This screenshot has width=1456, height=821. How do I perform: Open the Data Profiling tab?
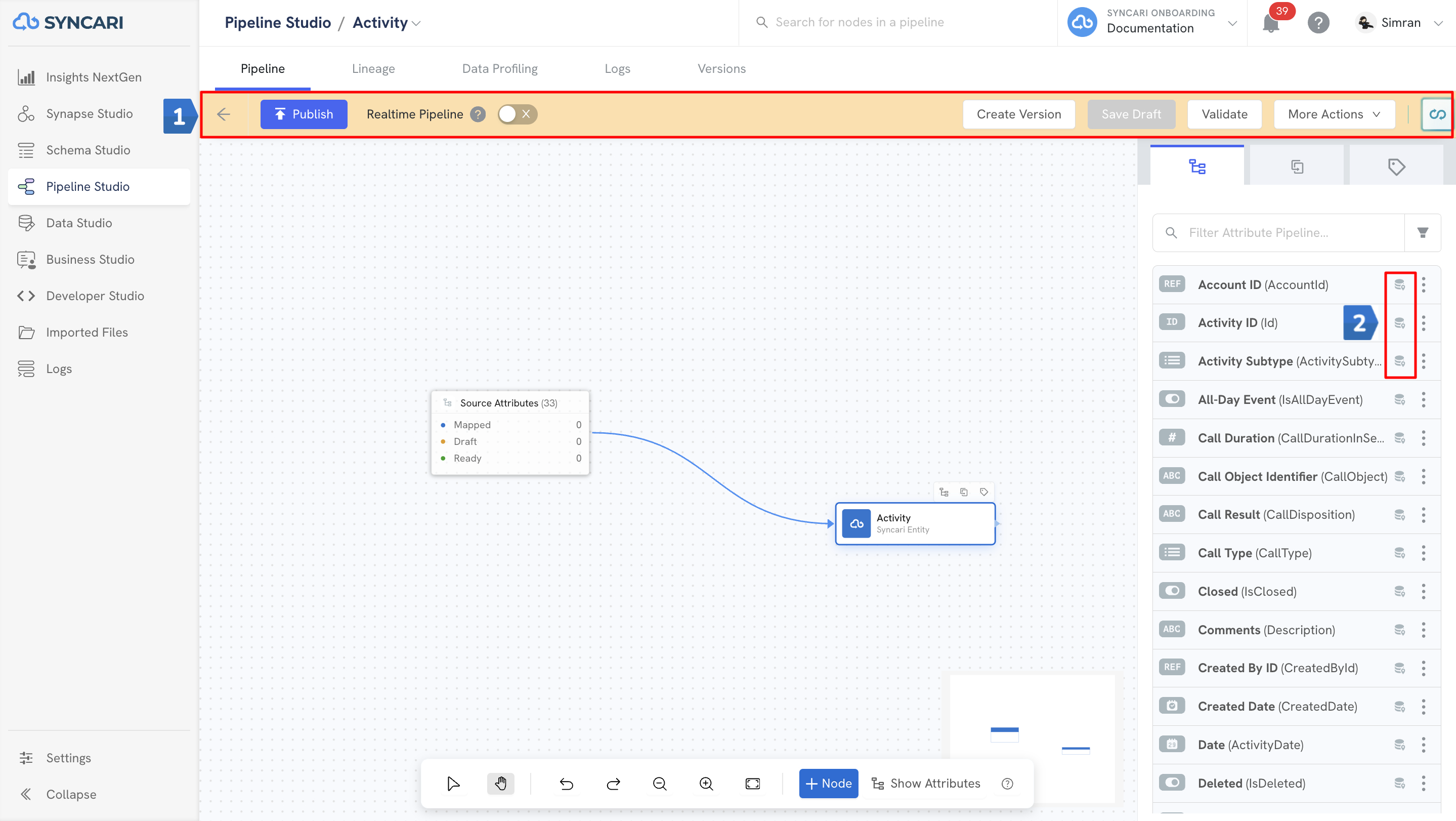[500, 68]
